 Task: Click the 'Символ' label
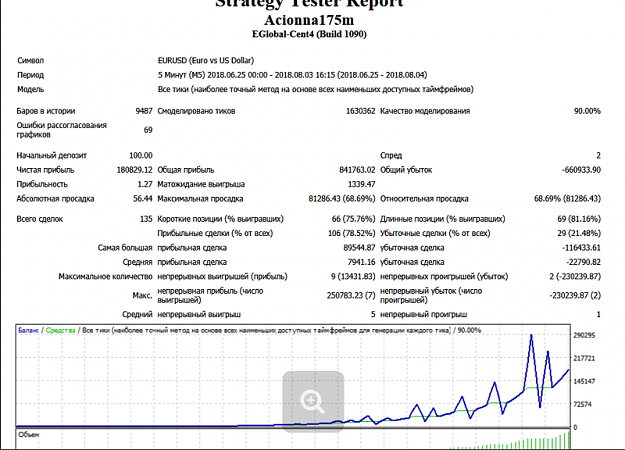(x=30, y=61)
